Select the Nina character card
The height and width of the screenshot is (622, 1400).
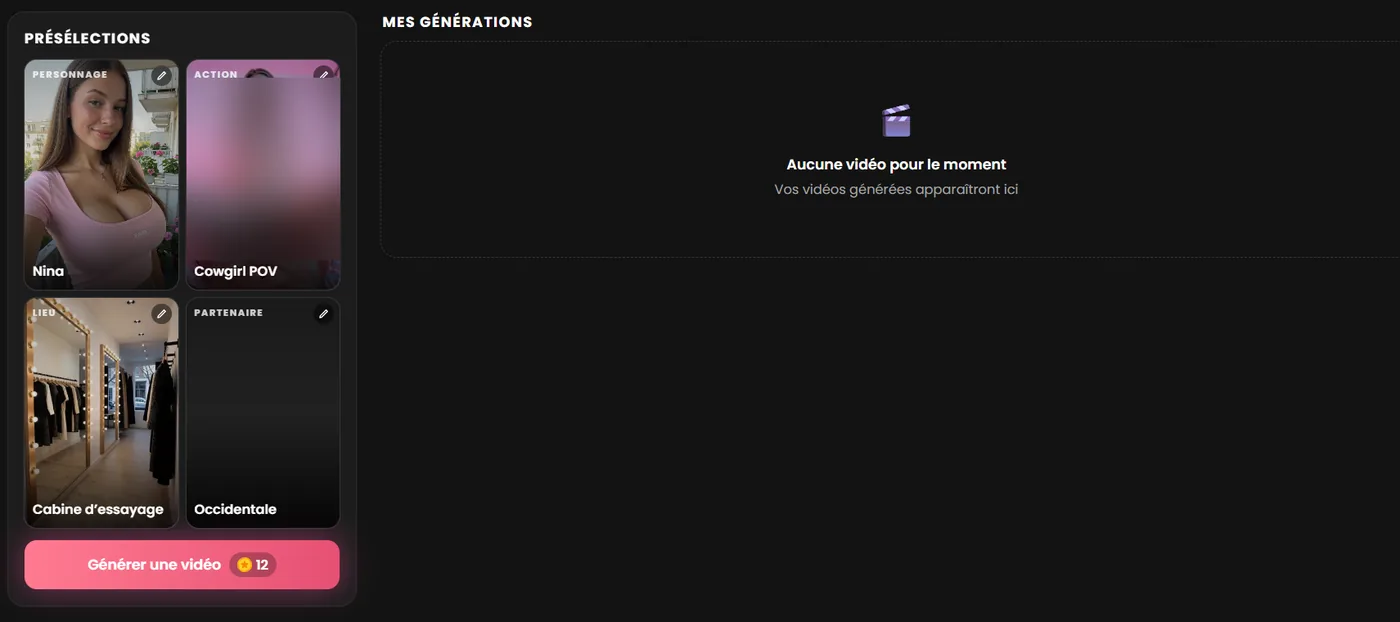tap(102, 175)
